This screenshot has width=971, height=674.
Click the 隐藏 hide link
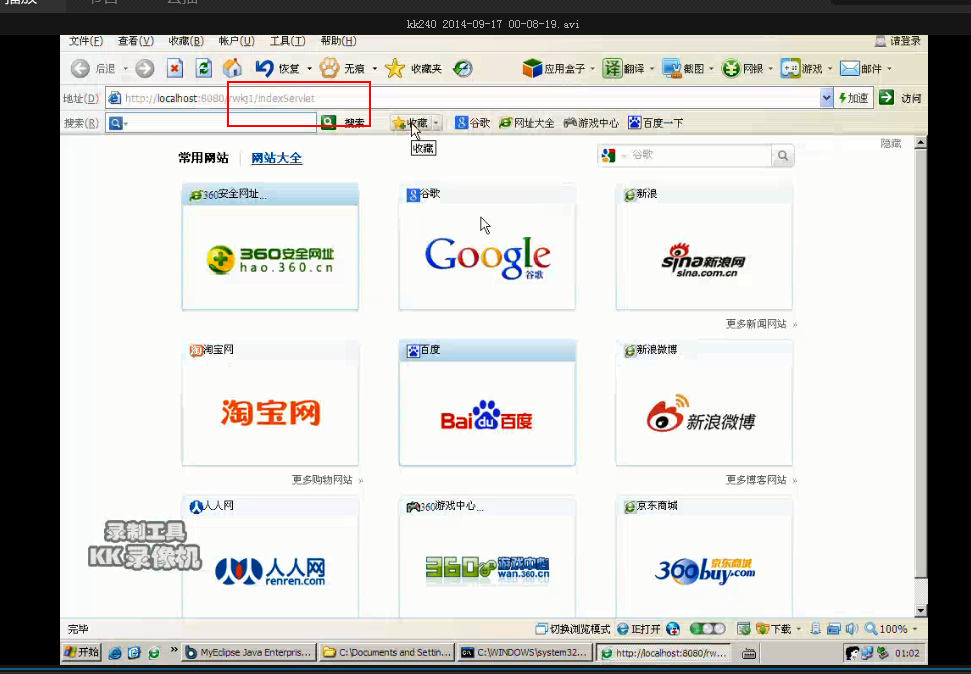pyautogui.click(x=890, y=144)
